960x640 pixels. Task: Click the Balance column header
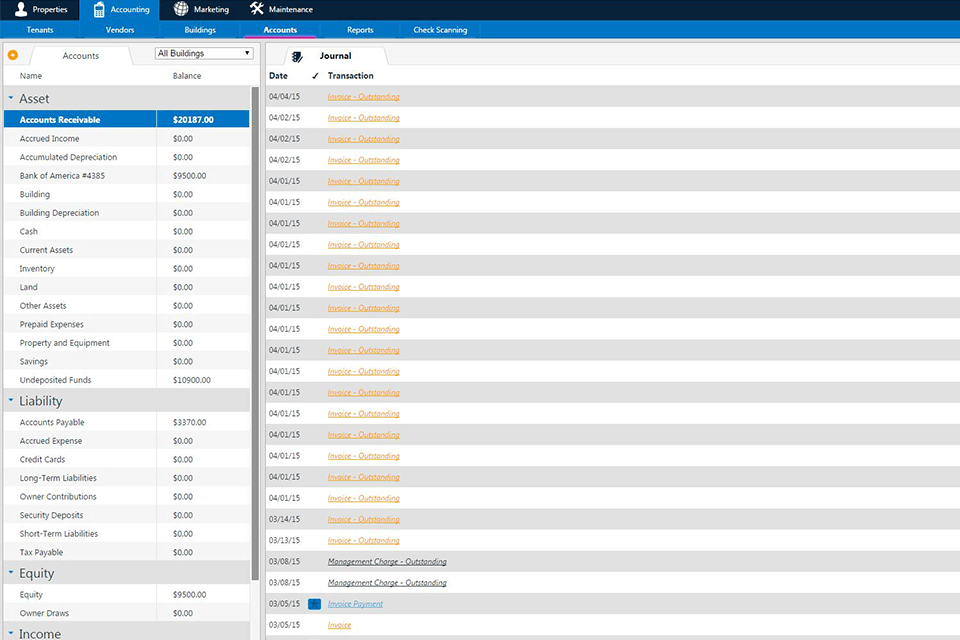186,75
